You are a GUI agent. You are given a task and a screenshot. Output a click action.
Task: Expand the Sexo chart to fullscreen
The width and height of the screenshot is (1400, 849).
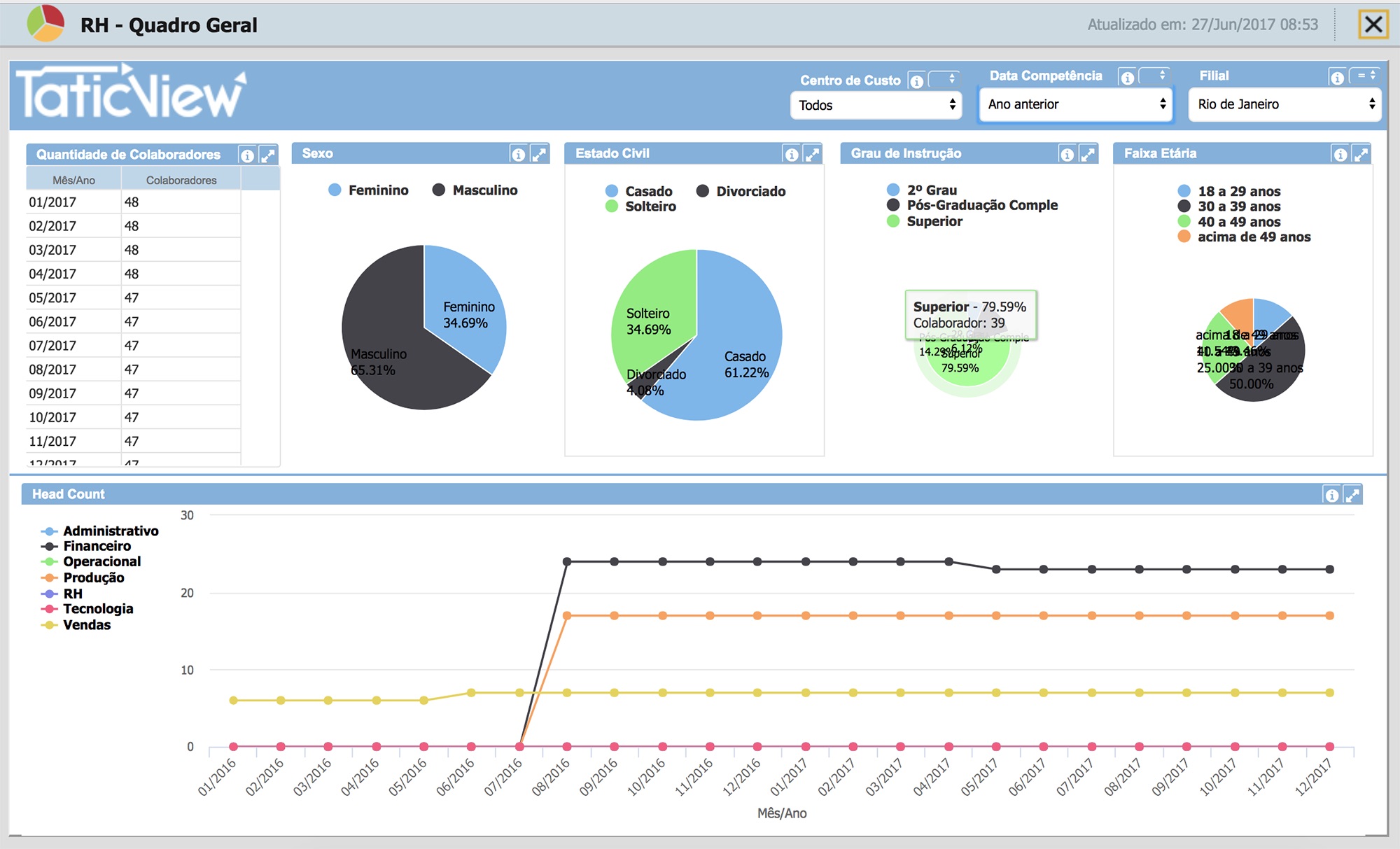point(538,155)
